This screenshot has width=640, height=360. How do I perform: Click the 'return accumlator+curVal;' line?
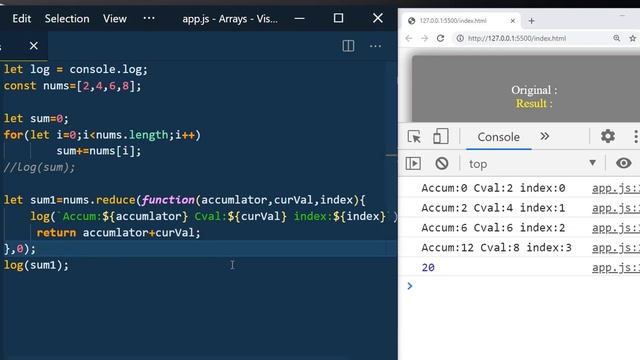(118, 233)
